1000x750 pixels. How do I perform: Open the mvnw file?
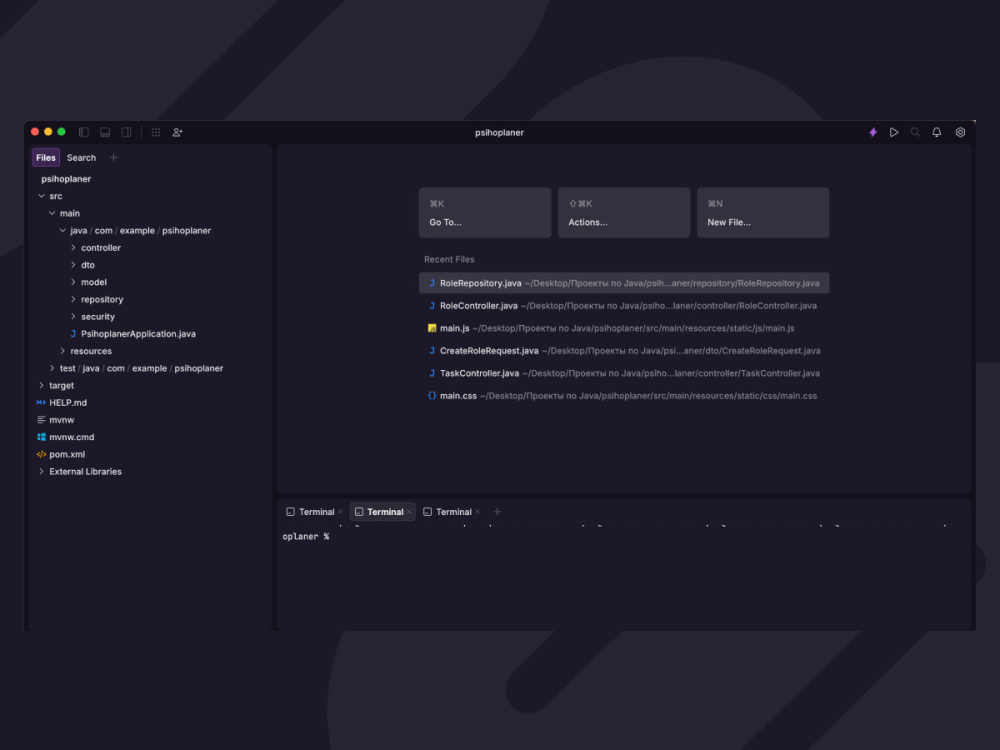tap(61, 420)
